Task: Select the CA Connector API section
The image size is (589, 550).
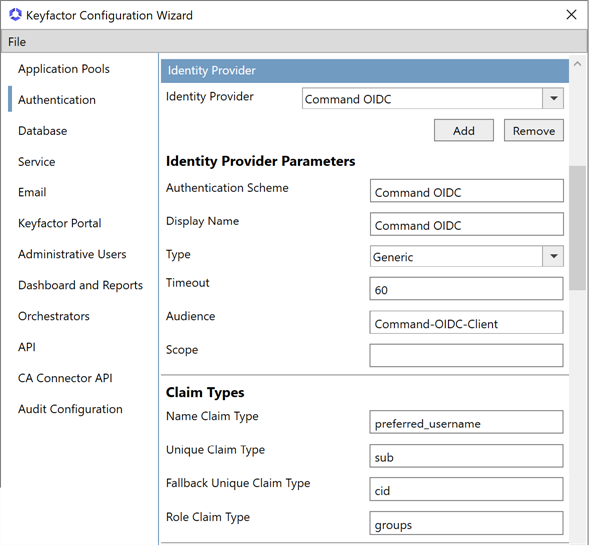Action: (x=65, y=378)
